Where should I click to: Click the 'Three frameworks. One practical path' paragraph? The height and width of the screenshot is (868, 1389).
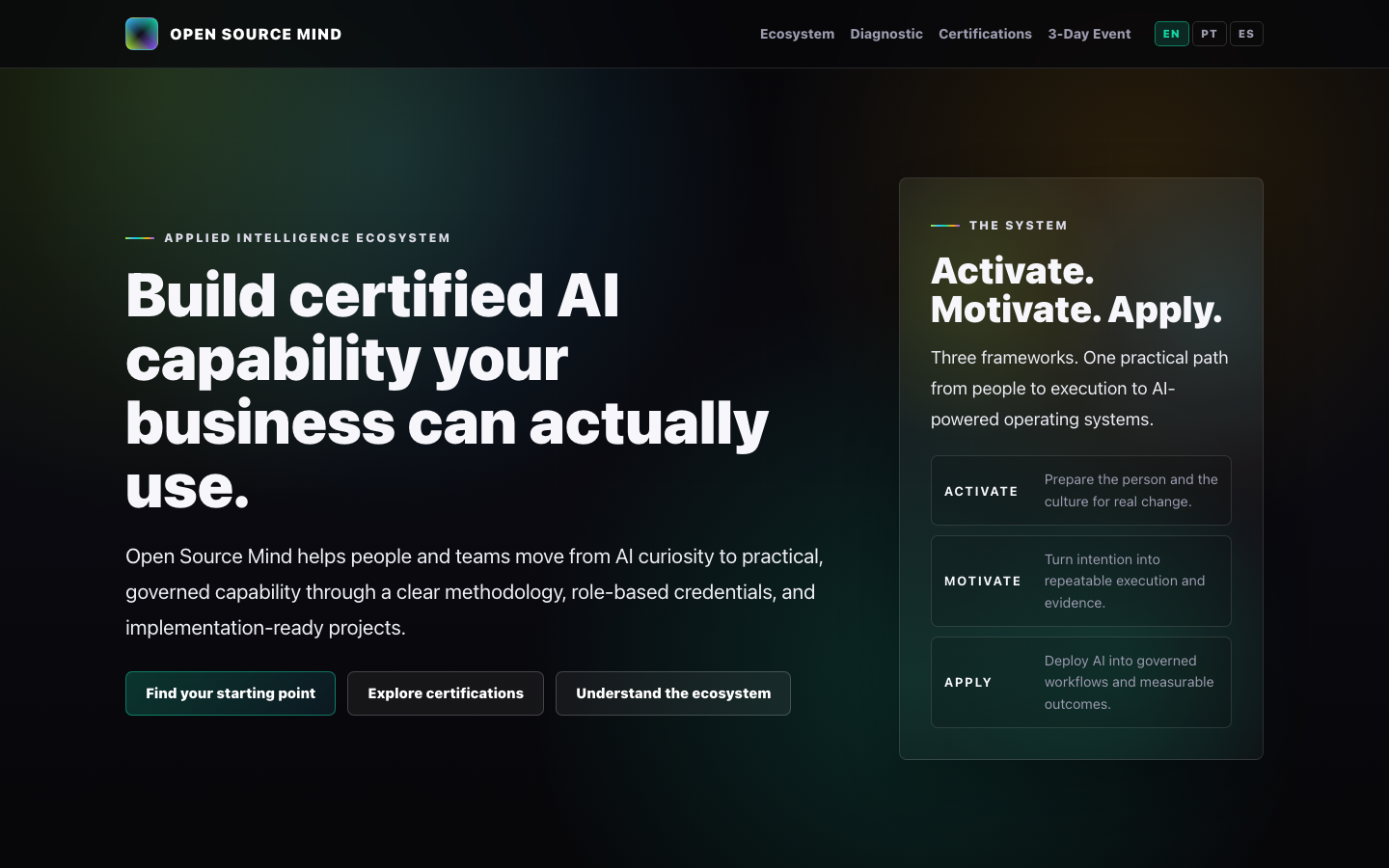pos(1079,389)
